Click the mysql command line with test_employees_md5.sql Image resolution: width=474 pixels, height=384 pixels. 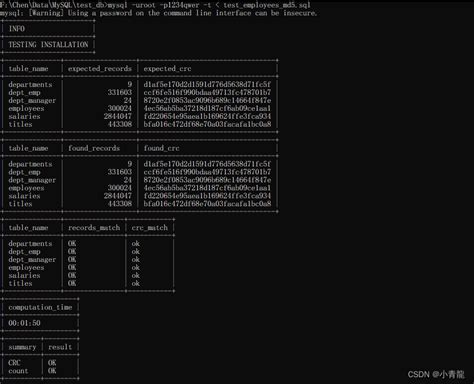[155, 4]
